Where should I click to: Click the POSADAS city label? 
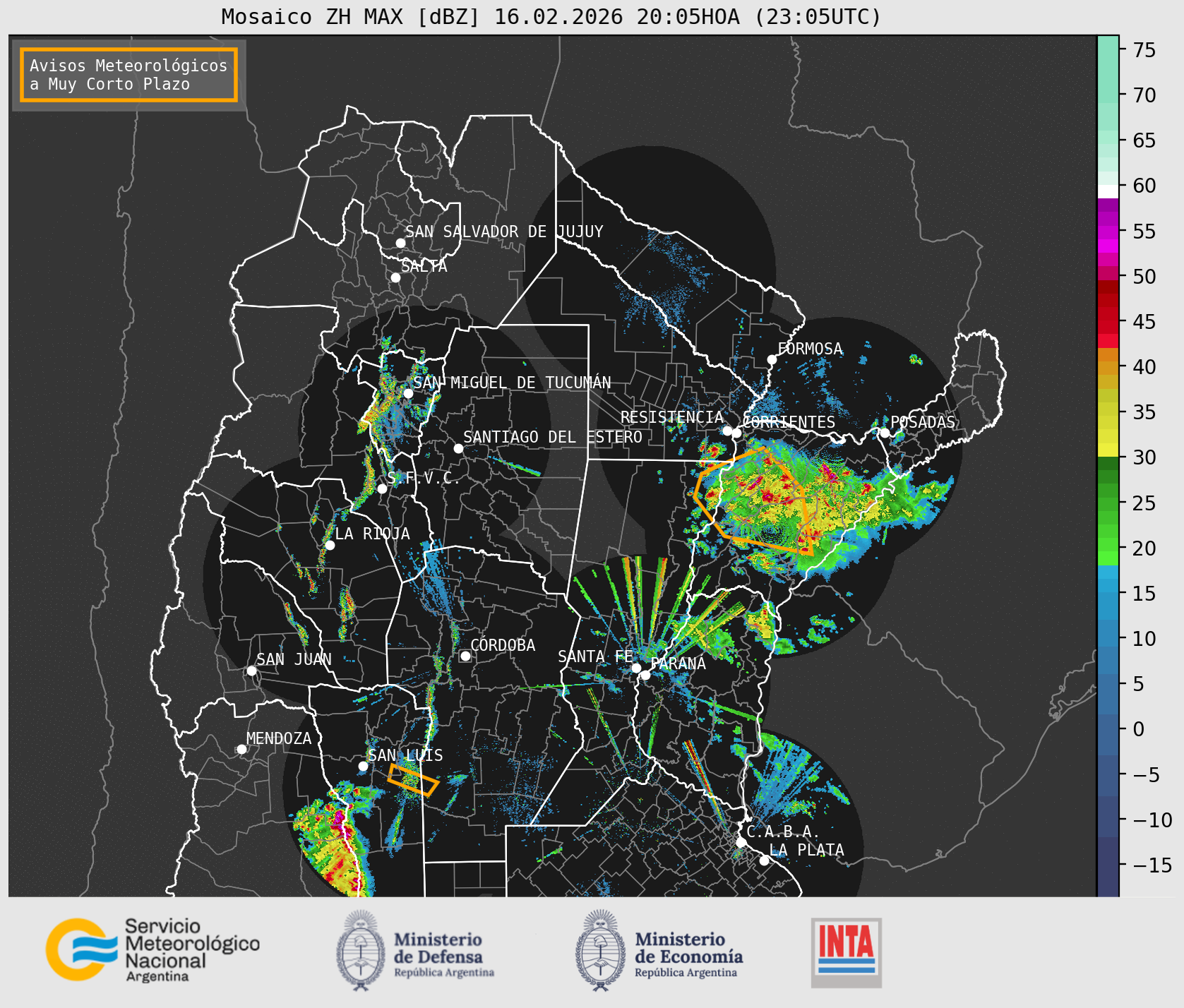(x=923, y=422)
